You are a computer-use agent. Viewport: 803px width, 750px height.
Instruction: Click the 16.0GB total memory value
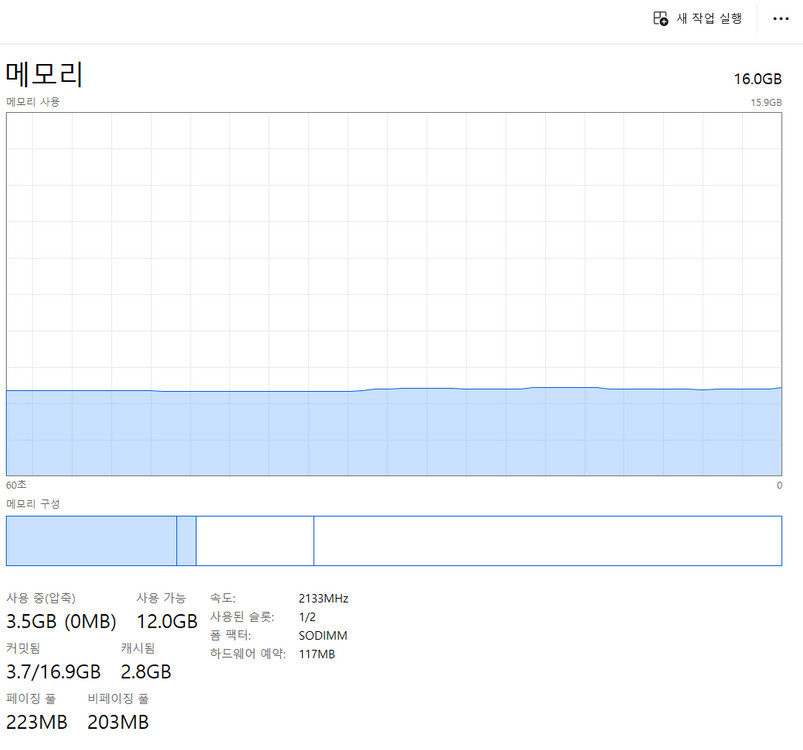[x=757, y=79]
